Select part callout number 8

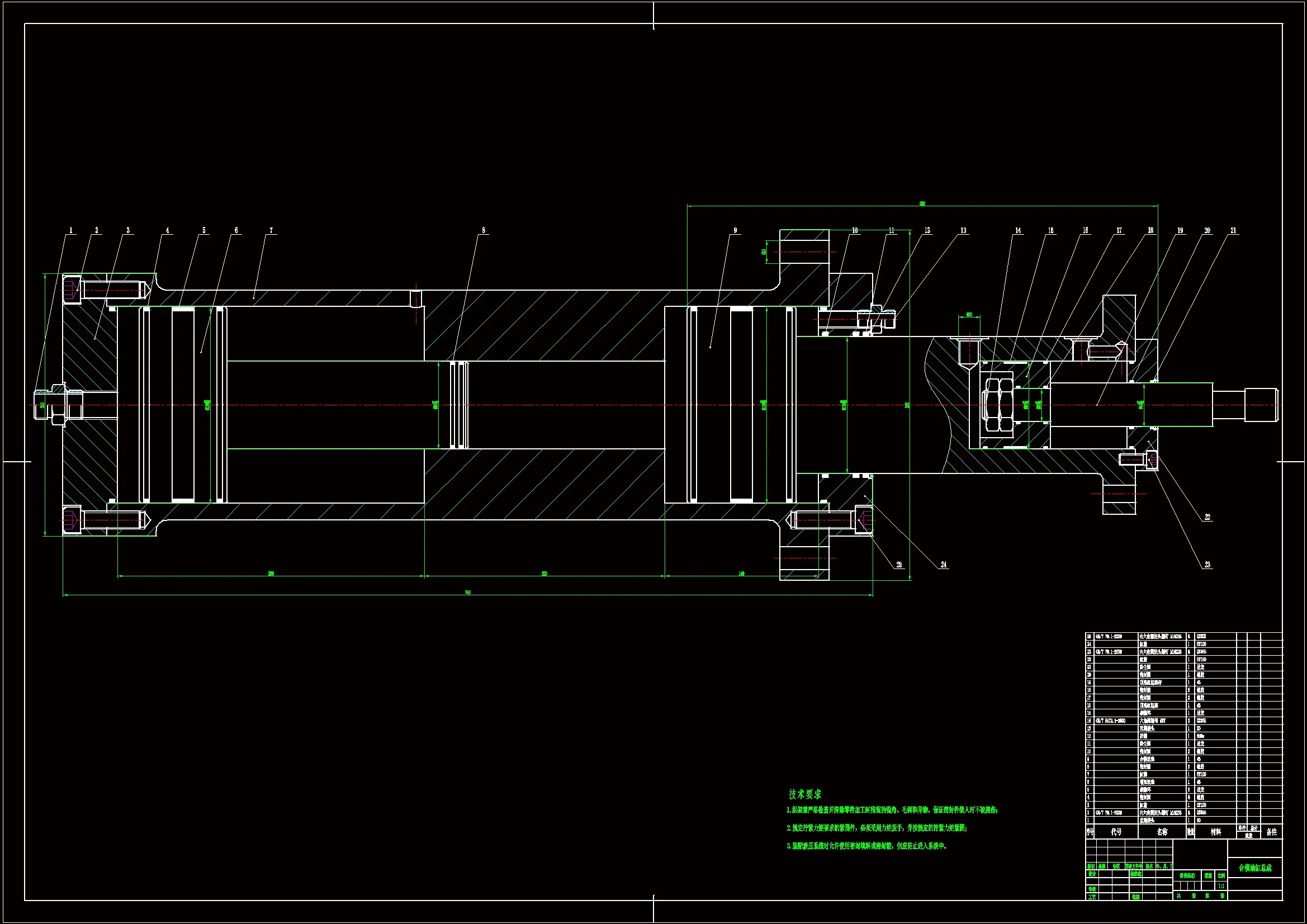click(x=484, y=230)
